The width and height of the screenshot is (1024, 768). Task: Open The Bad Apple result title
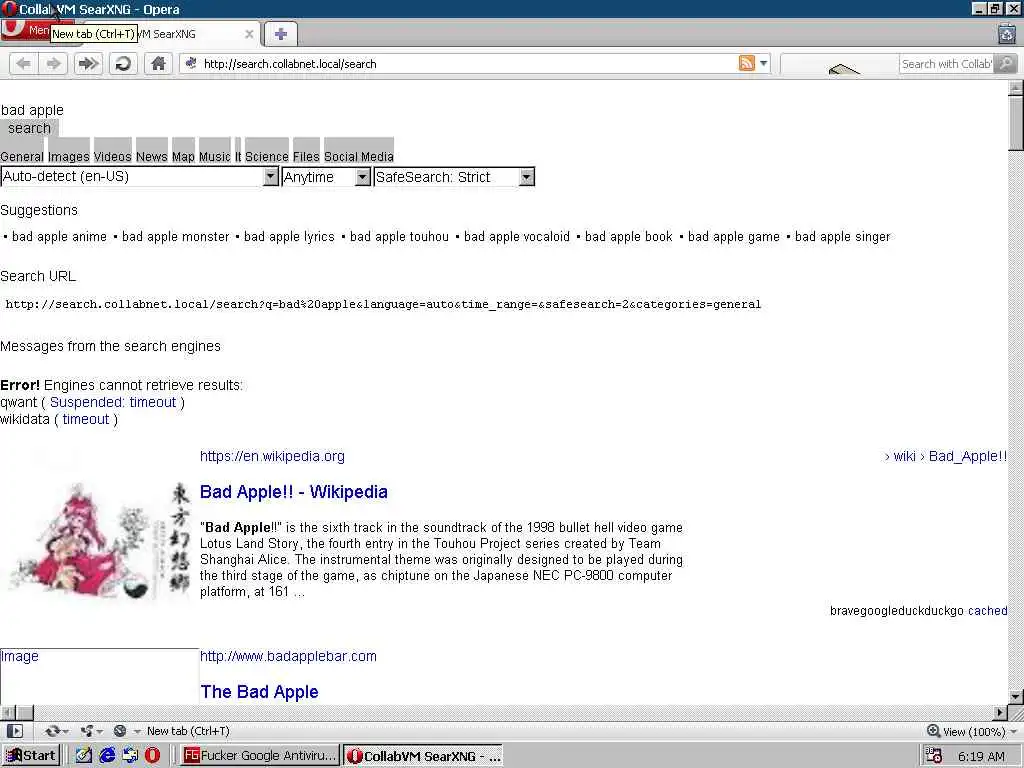coord(259,692)
